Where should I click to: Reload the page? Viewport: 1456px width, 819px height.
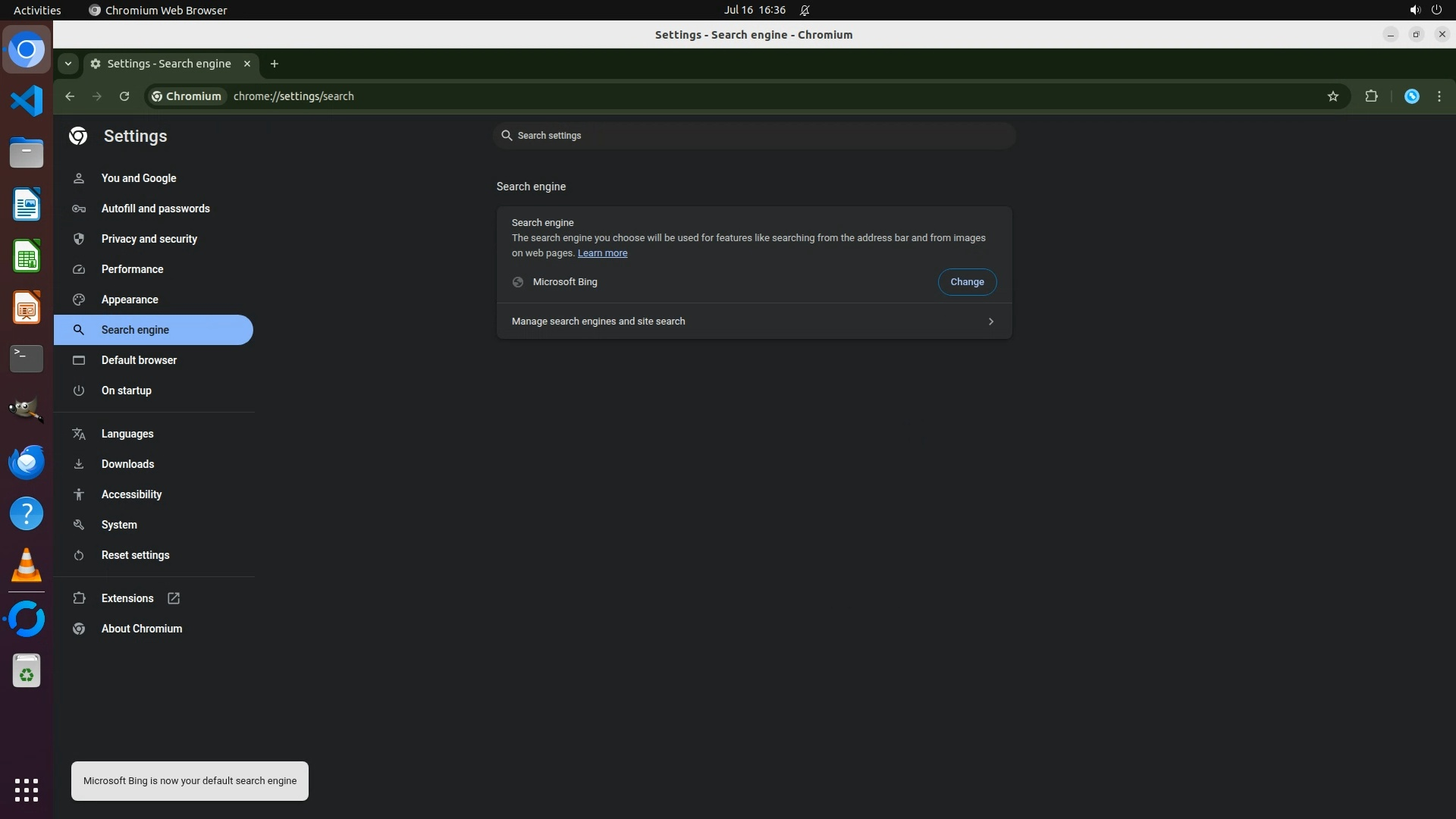(124, 96)
